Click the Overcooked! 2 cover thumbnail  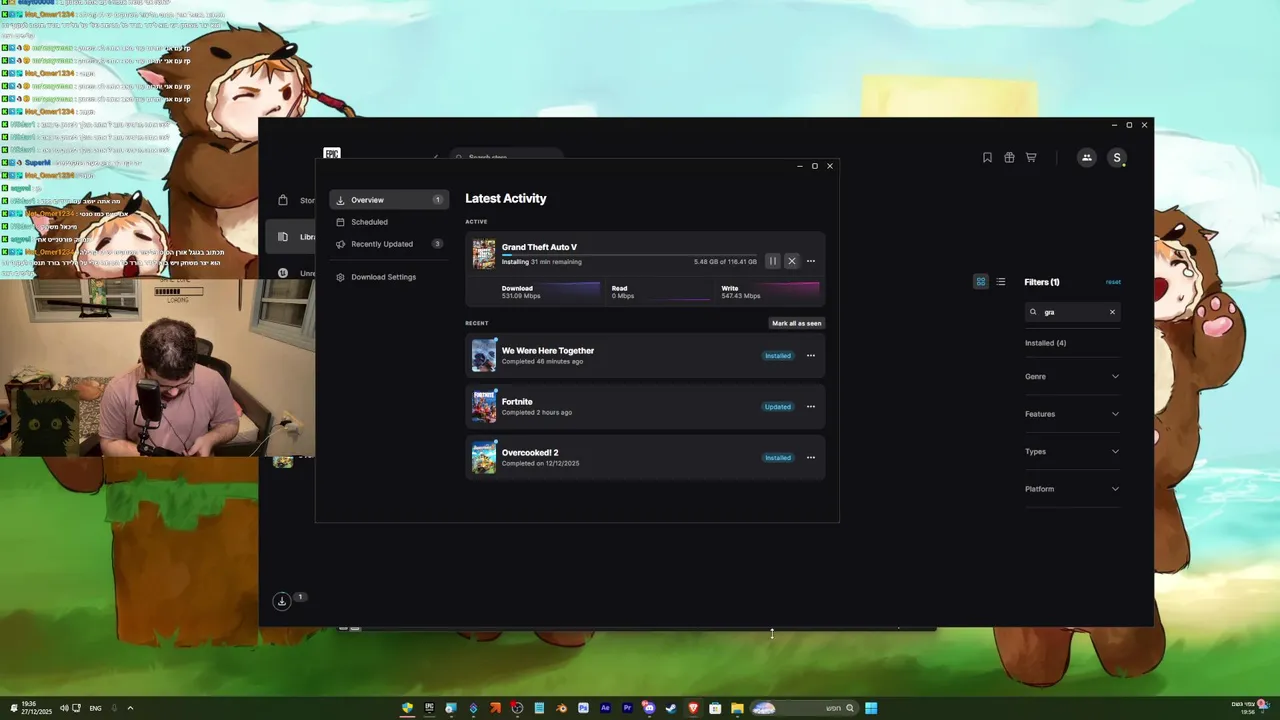tap(484, 457)
